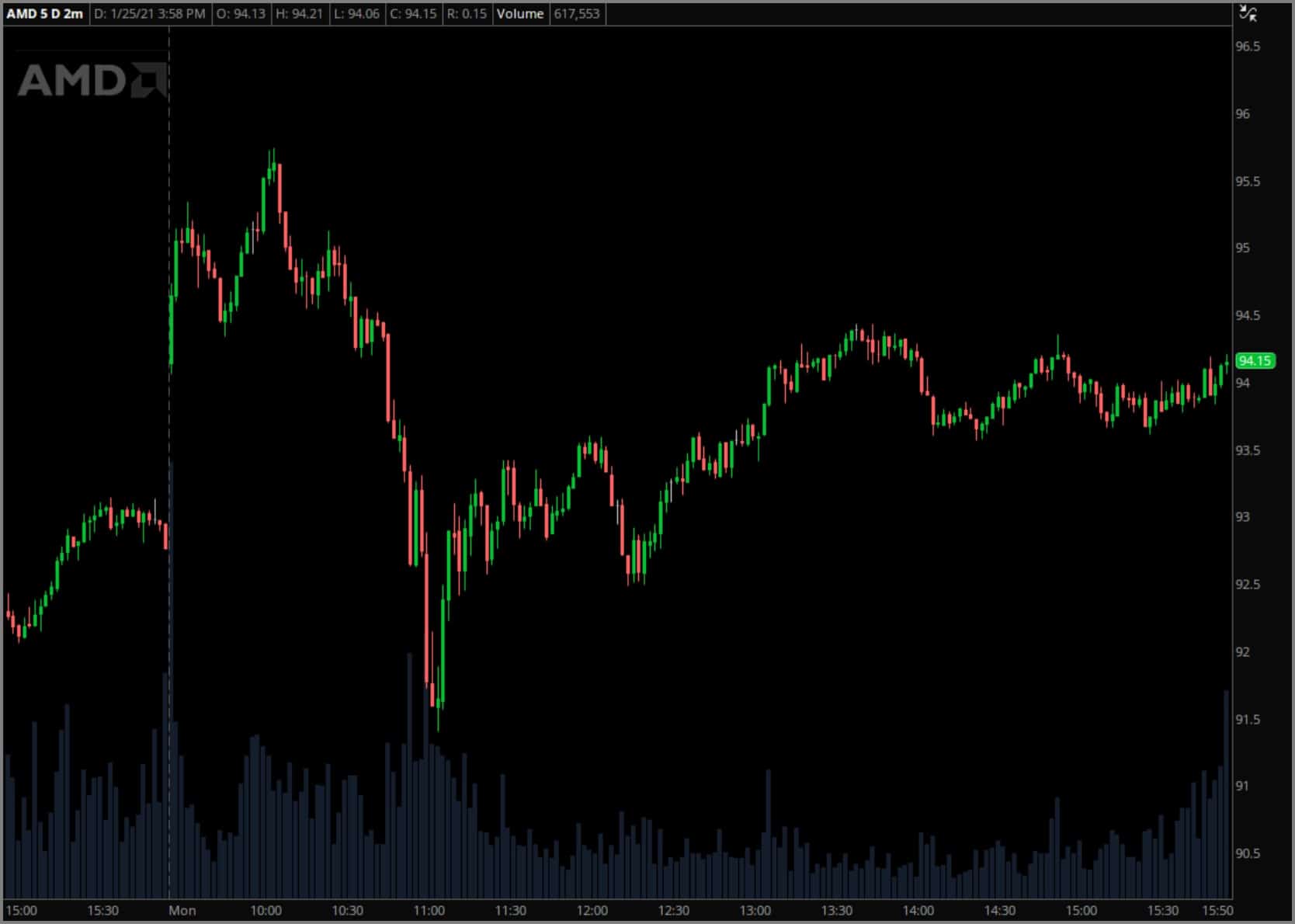Click the 93 price axis label

(1243, 516)
